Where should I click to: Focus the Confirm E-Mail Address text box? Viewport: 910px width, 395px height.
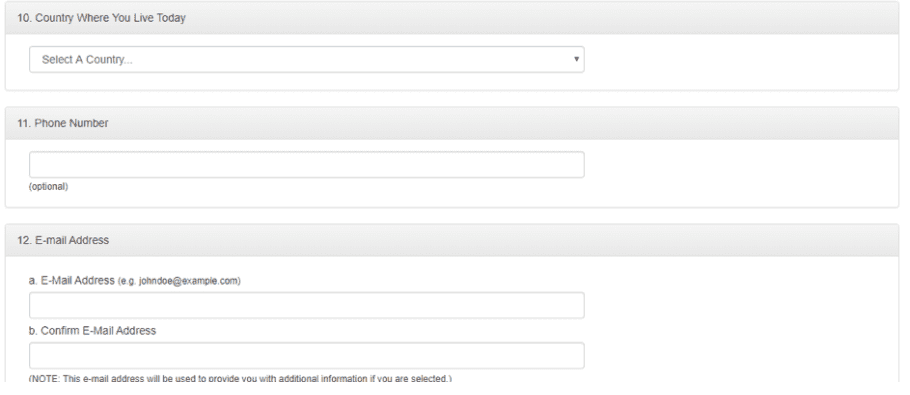point(306,356)
